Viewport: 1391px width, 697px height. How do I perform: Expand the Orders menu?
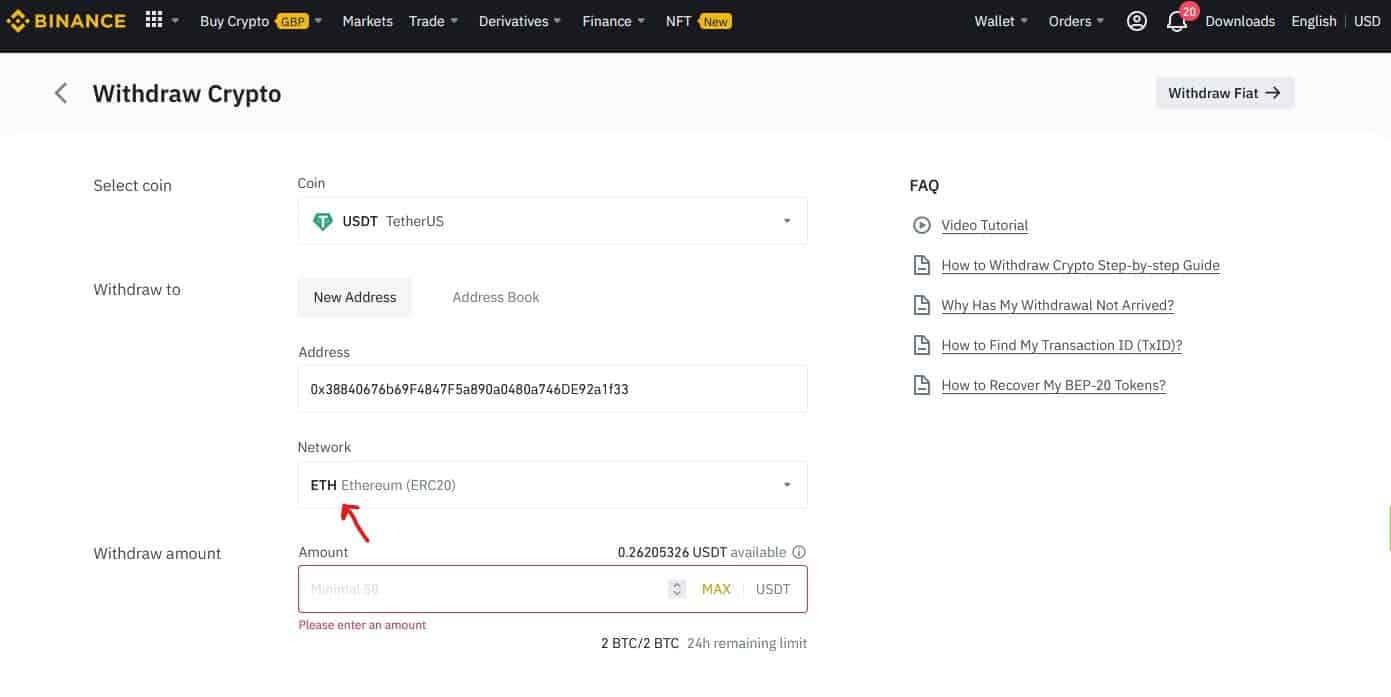1077,21
